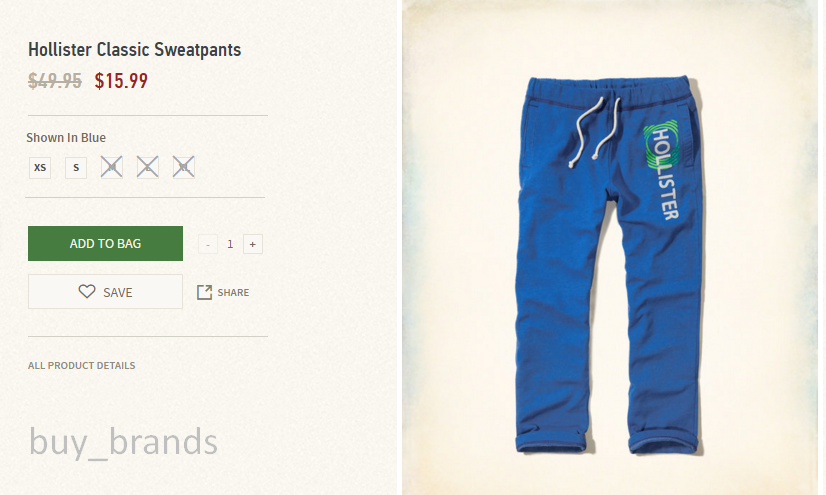Click the Hollister Classic Sweatpants title

click(134, 50)
